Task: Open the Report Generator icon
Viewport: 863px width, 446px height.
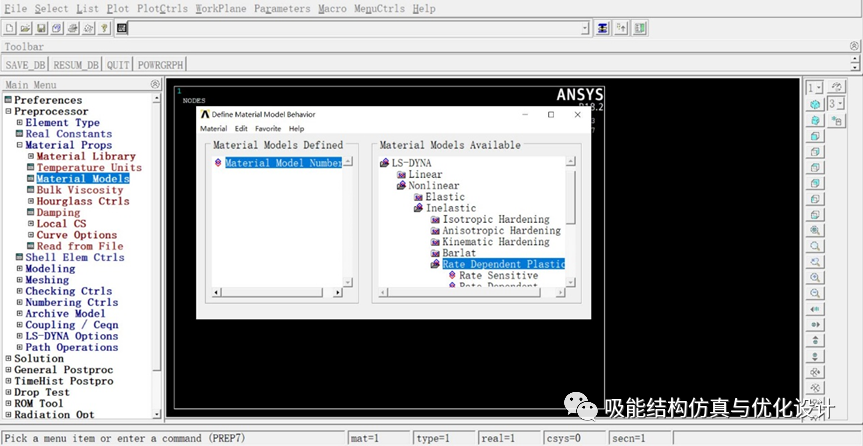Action: tap(89, 28)
